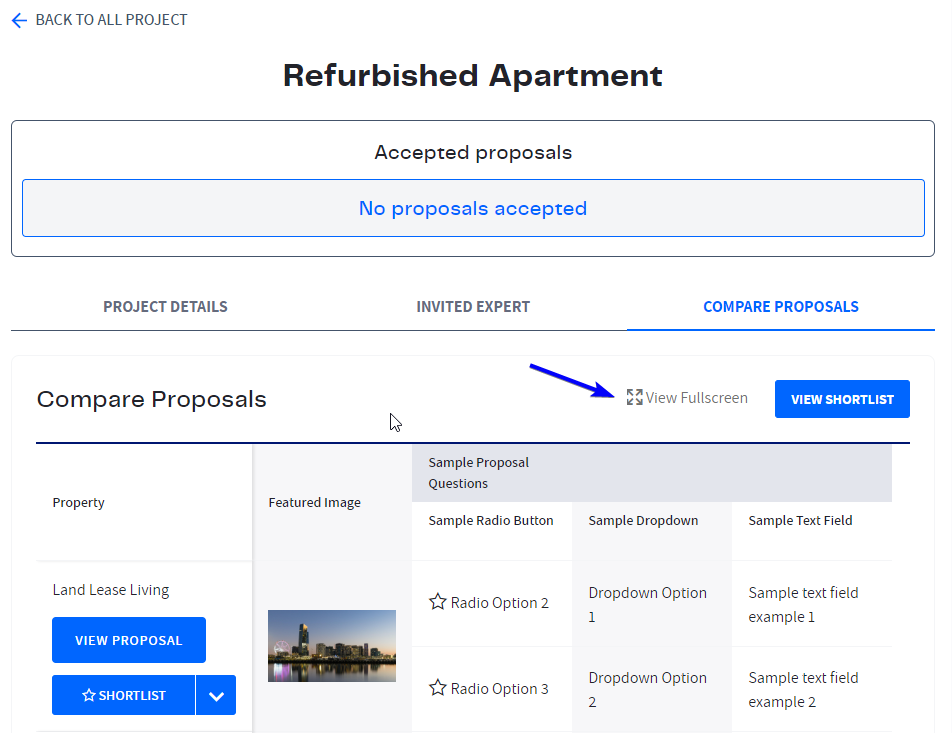
Task: Click the Sample Text Field column header
Action: [800, 520]
